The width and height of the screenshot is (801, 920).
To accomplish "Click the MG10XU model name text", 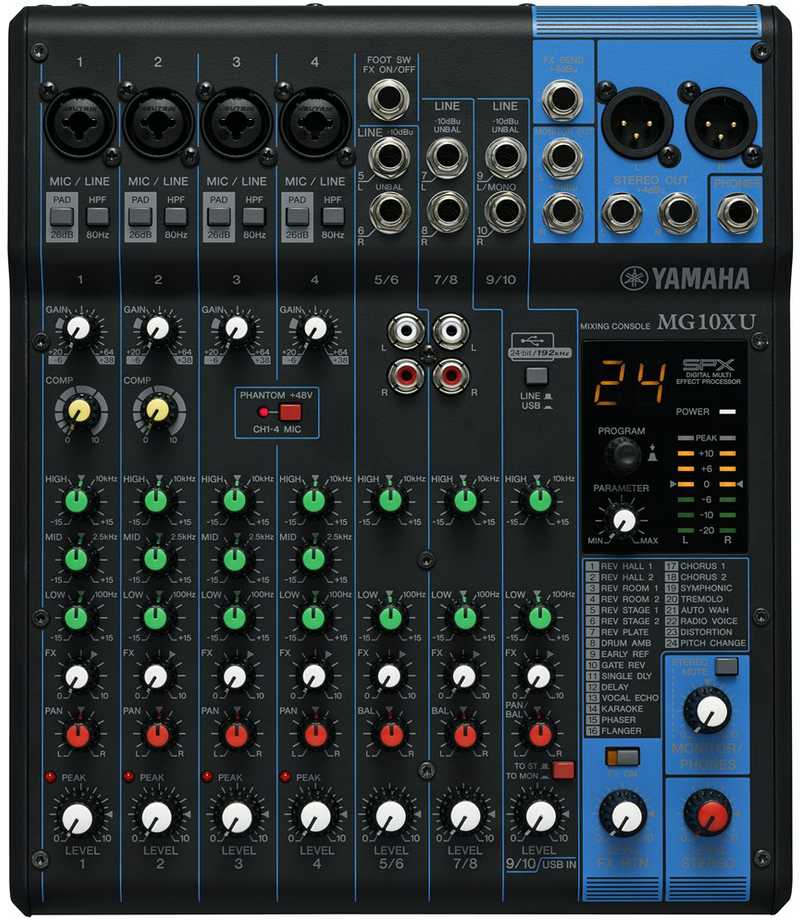I will tap(706, 322).
